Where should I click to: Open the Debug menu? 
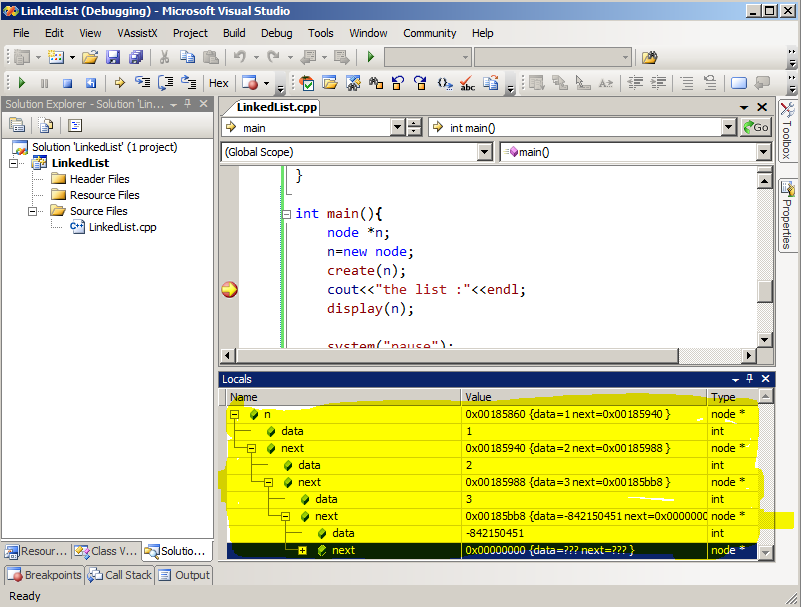click(276, 33)
